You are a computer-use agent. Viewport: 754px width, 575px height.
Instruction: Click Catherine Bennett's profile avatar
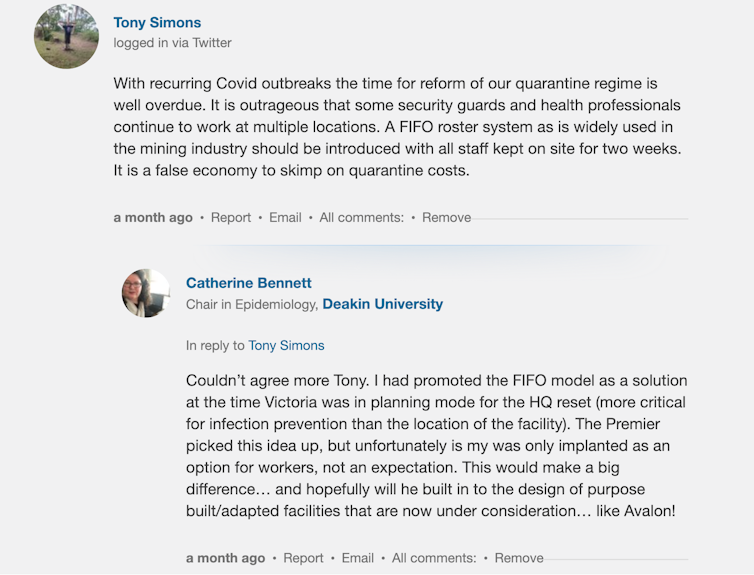(146, 293)
